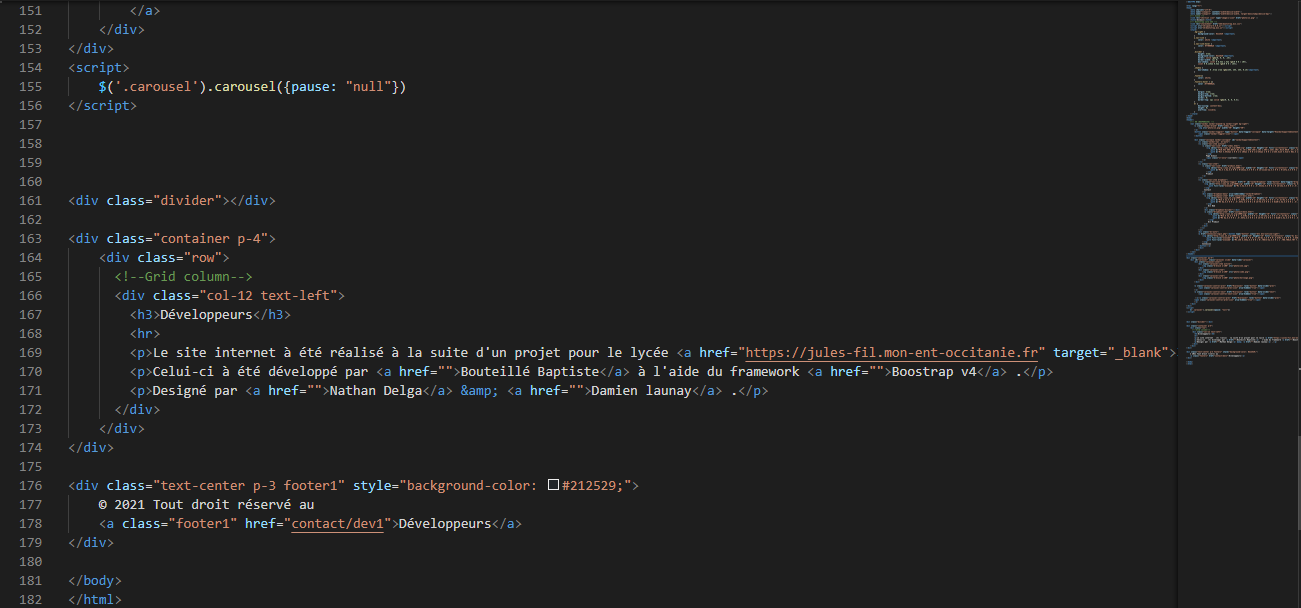Click the "_blank" target attribute value
The image size is (1301, 608).
tap(1139, 353)
